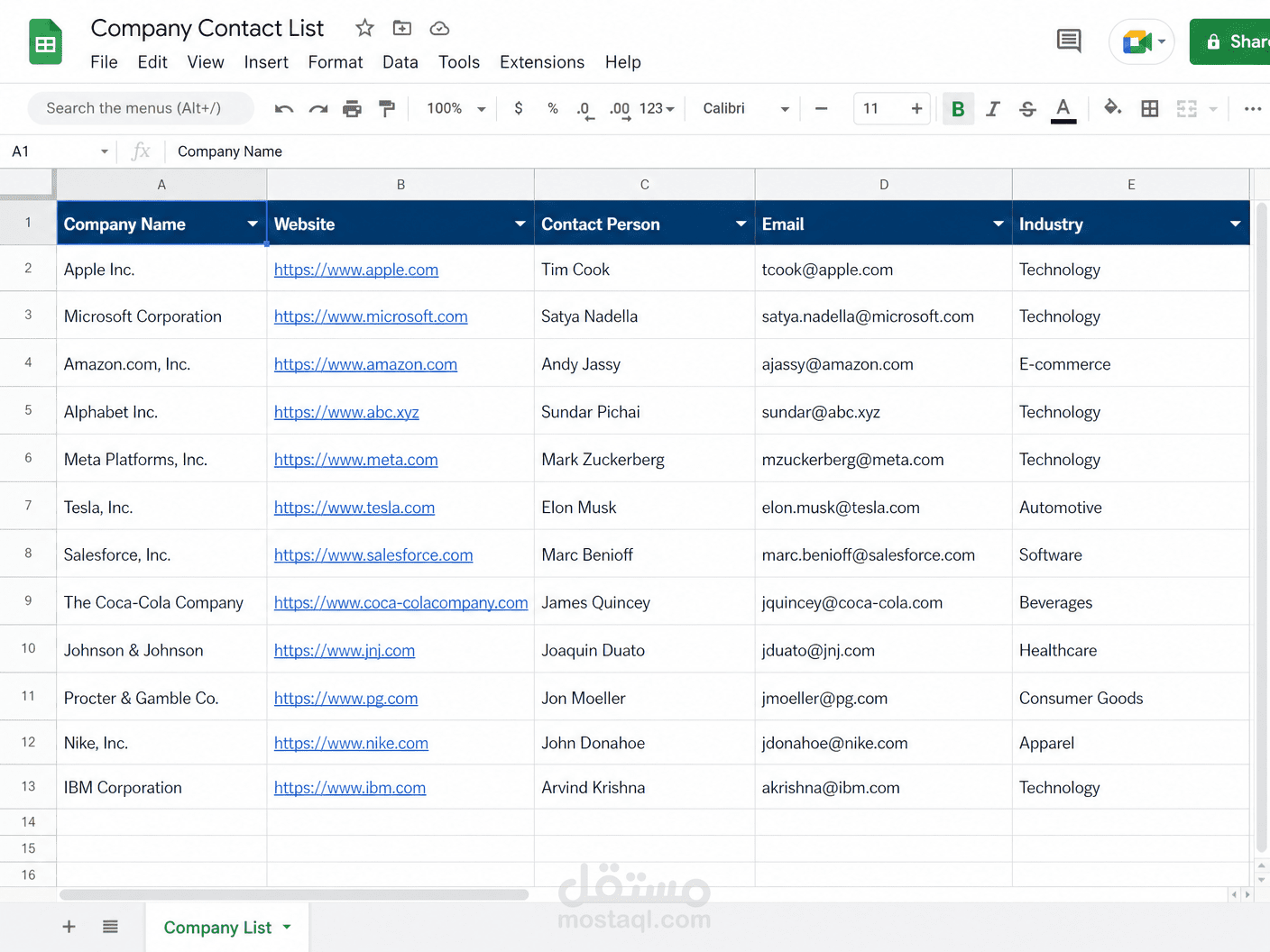Viewport: 1270px width, 952px height.
Task: Open the Data menu
Action: (400, 62)
